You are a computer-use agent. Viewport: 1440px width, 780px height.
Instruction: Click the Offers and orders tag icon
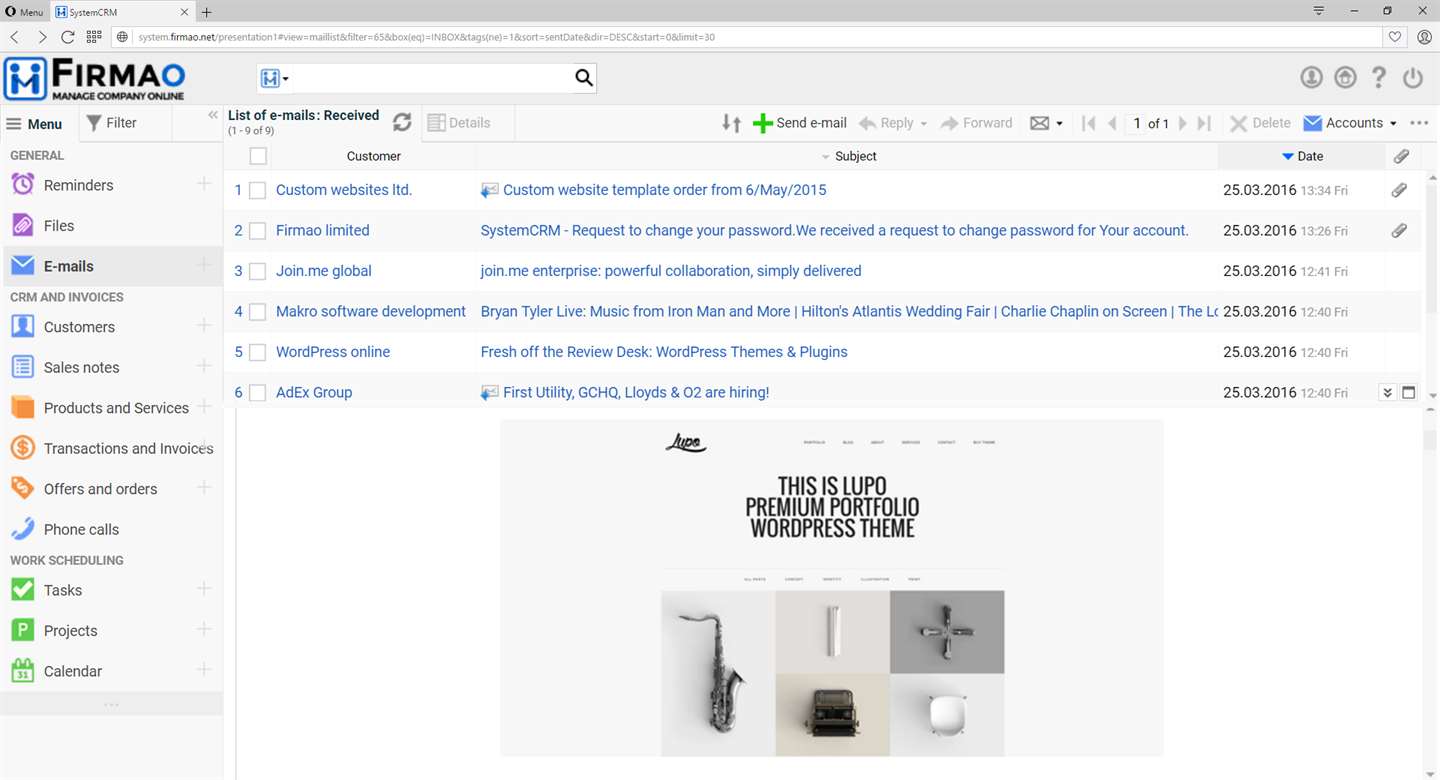coord(22,488)
